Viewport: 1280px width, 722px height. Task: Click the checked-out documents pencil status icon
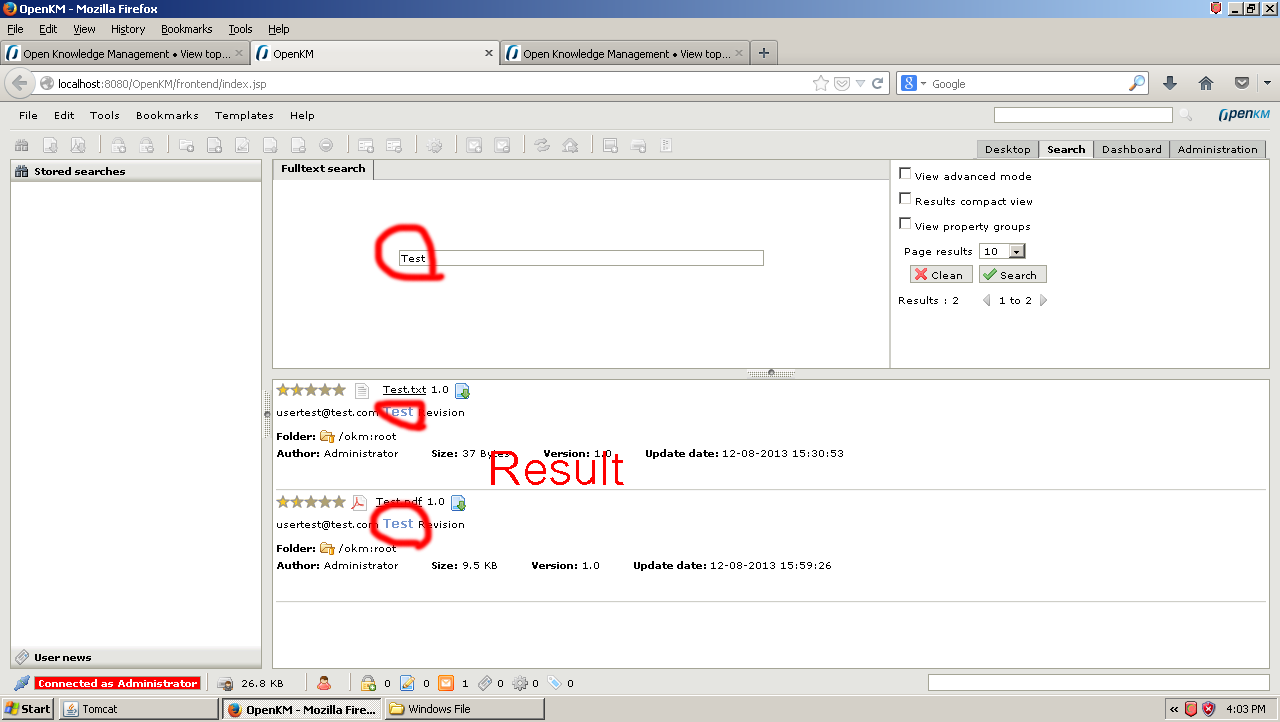click(407, 684)
